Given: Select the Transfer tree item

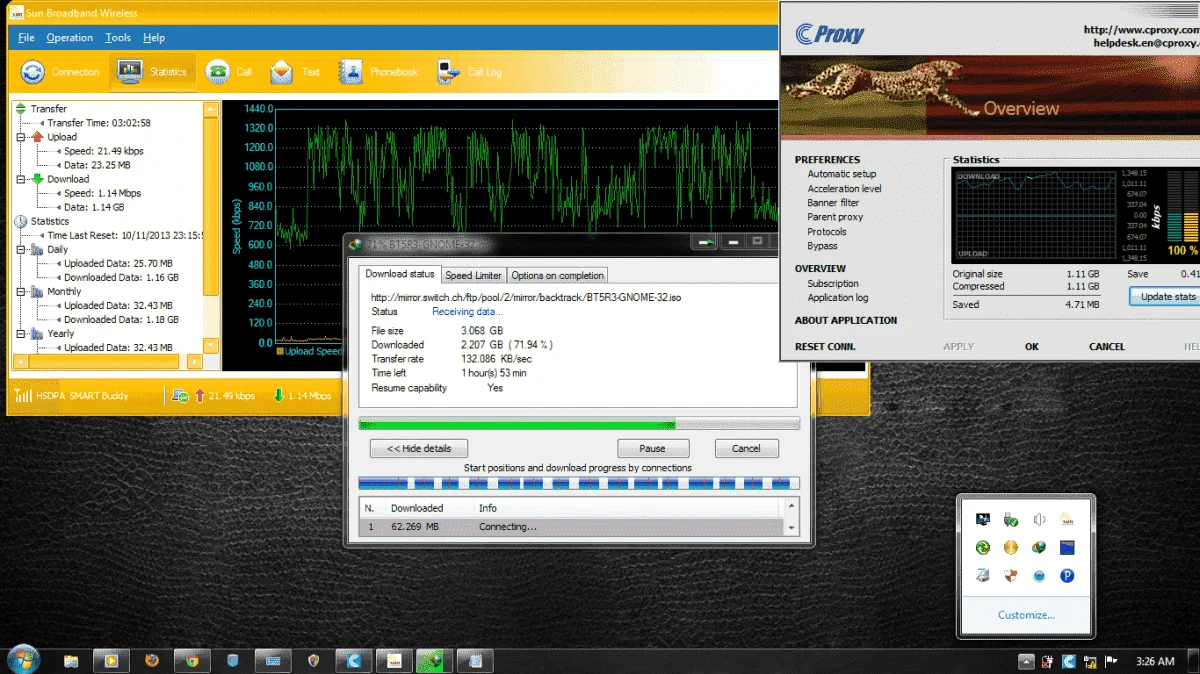Looking at the screenshot, I should click(x=48, y=109).
